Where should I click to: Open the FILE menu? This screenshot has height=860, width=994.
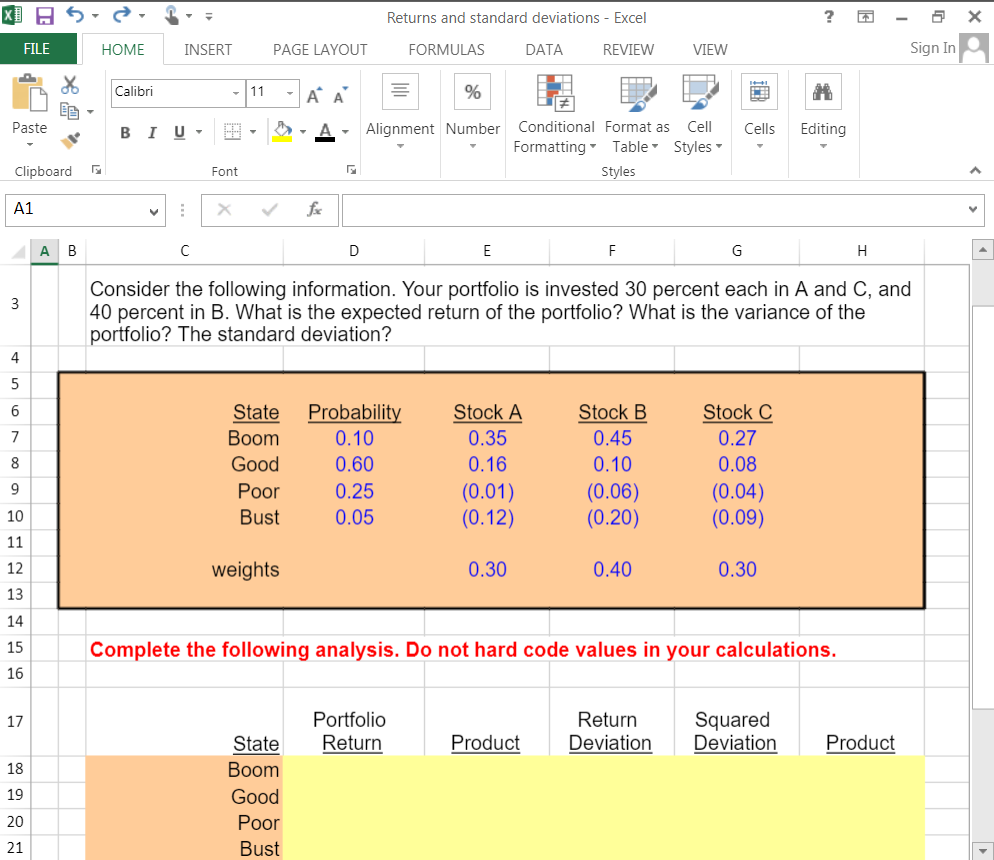38,48
